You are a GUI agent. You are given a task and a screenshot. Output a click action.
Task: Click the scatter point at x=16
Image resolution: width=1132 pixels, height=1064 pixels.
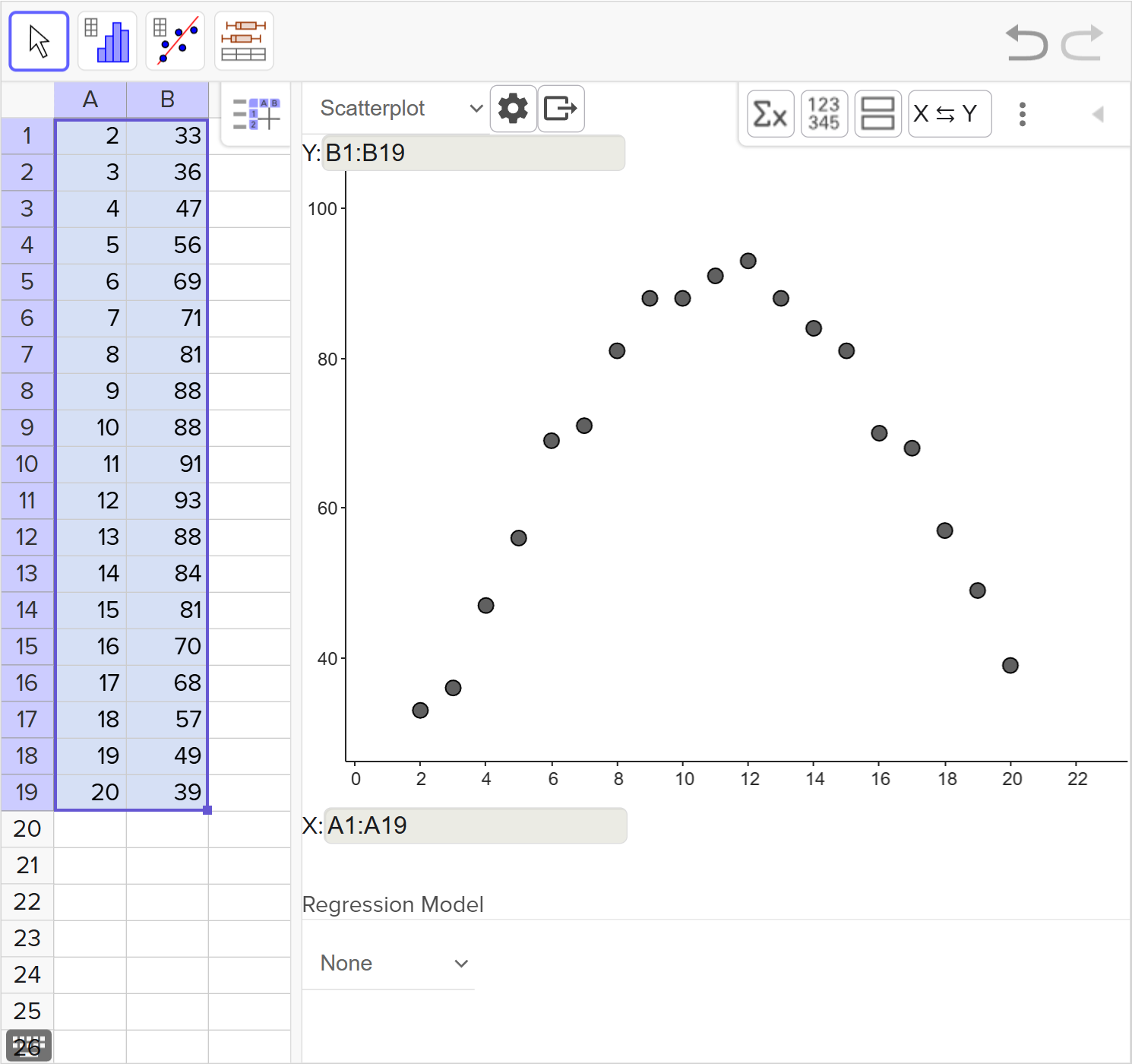pos(879,433)
